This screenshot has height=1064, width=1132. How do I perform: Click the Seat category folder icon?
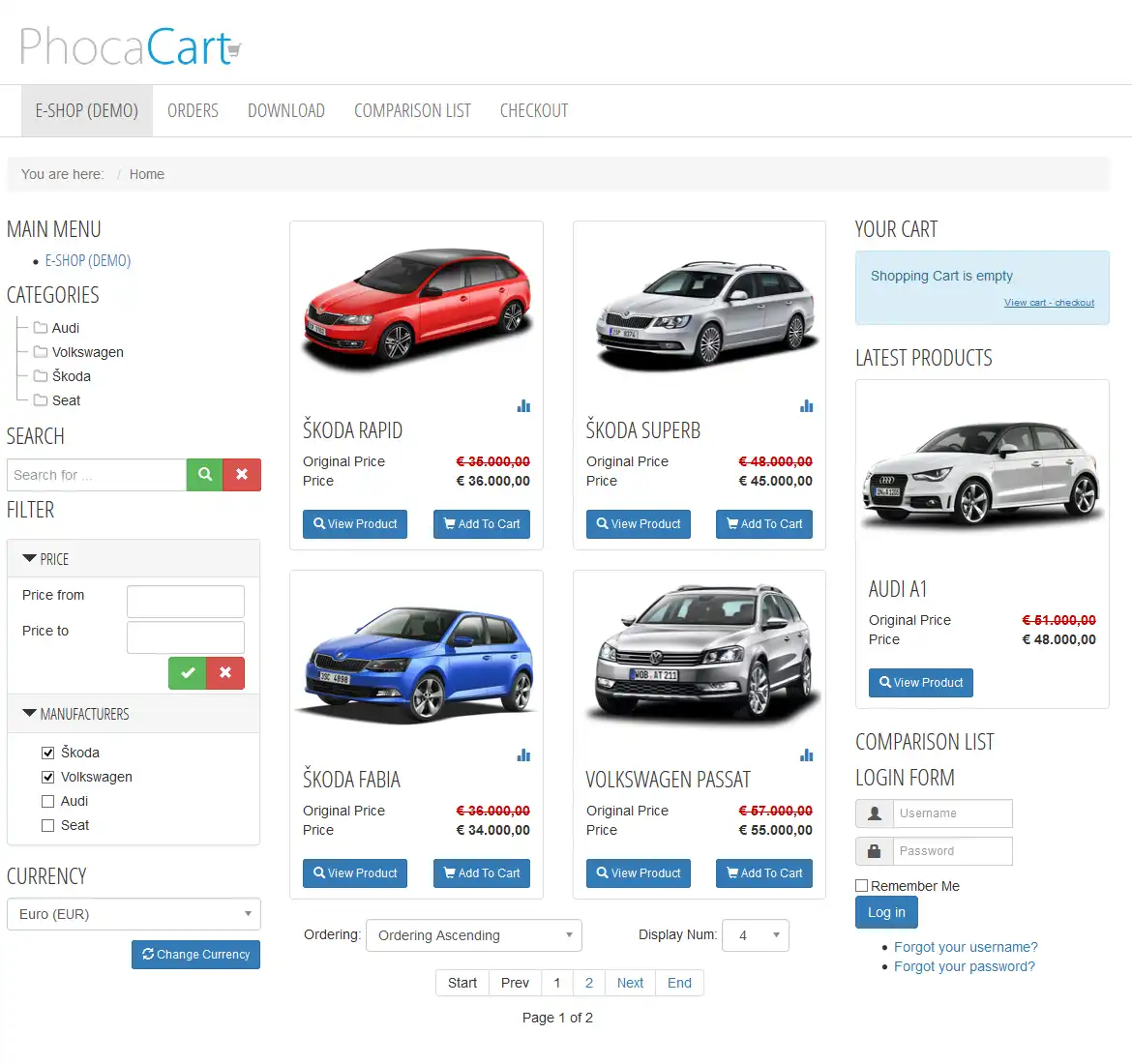[x=41, y=399]
